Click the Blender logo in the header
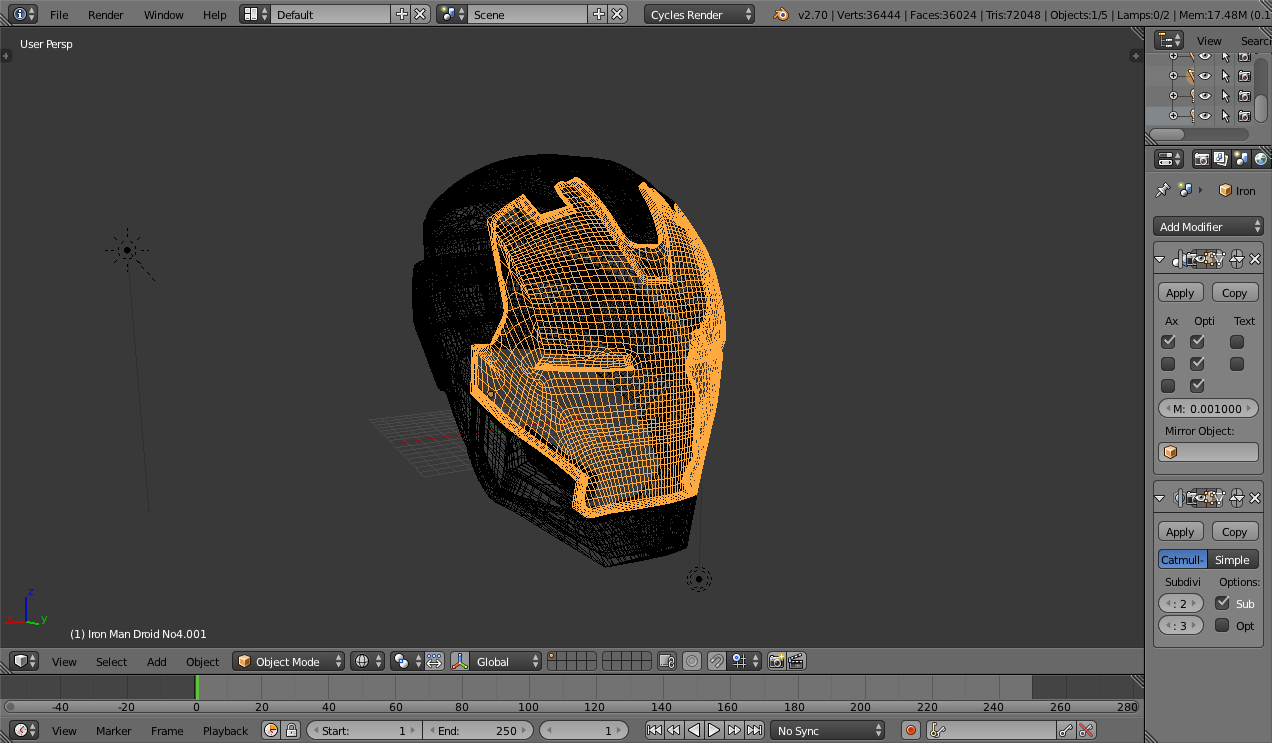 pyautogui.click(x=779, y=14)
